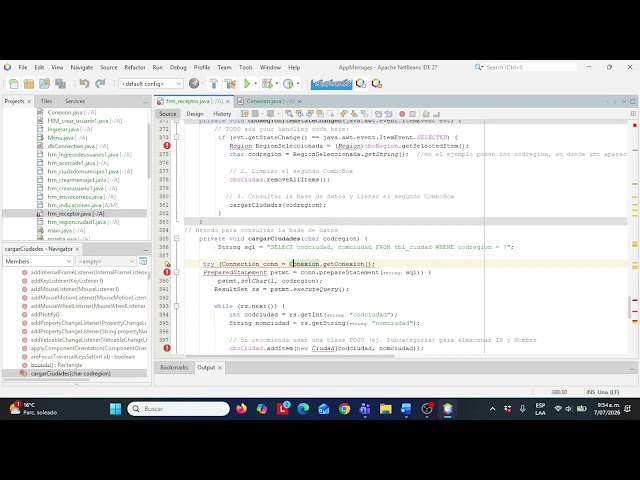The height and width of the screenshot is (480, 640).
Task: Click the Find Next Occurrence icon
Action: coord(310,114)
